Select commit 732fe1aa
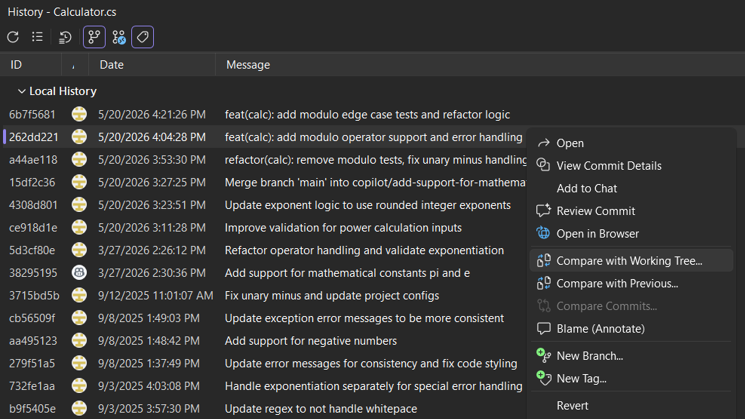The width and height of the screenshot is (745, 419). coord(32,386)
